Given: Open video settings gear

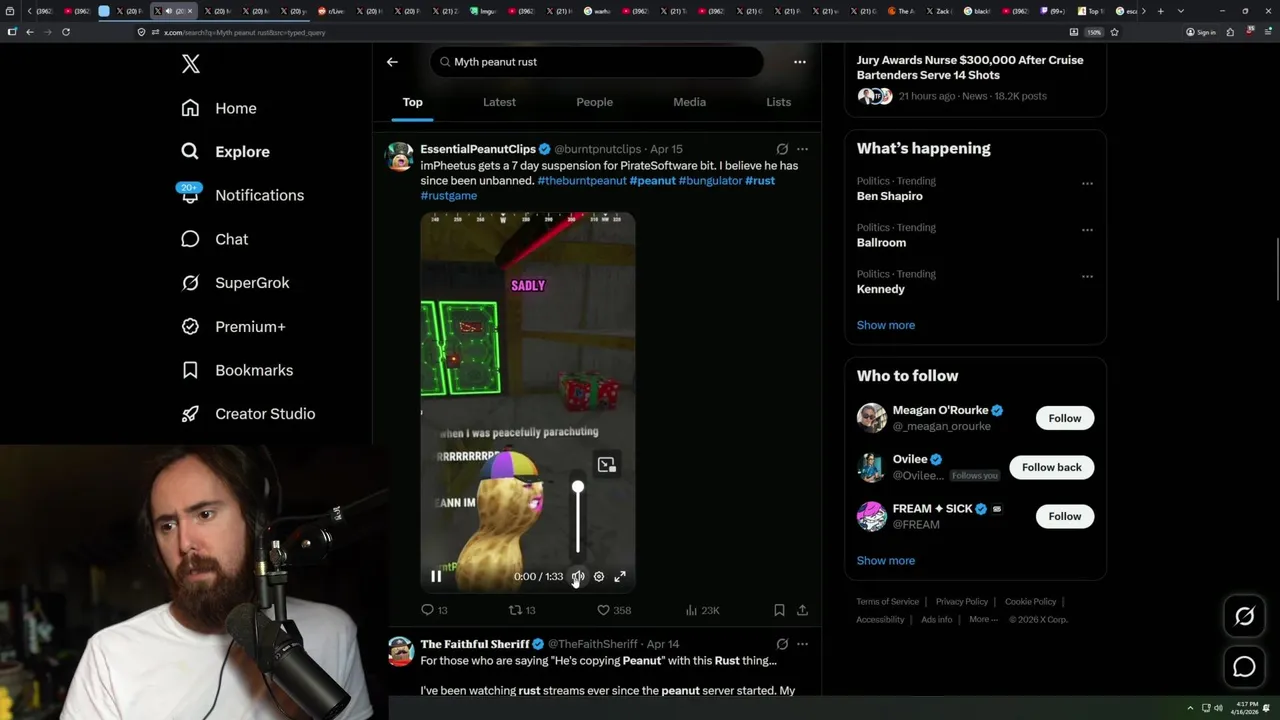Looking at the screenshot, I should point(599,576).
